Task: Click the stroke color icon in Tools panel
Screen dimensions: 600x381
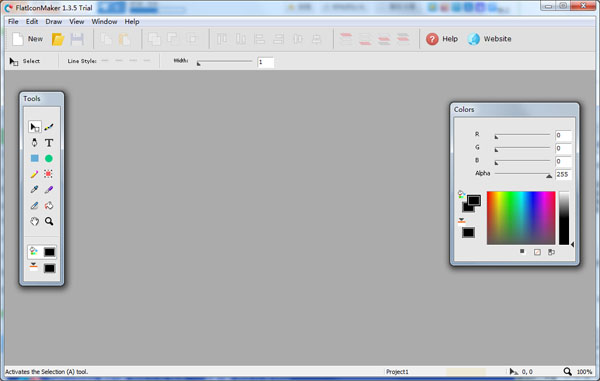Action: (34, 267)
